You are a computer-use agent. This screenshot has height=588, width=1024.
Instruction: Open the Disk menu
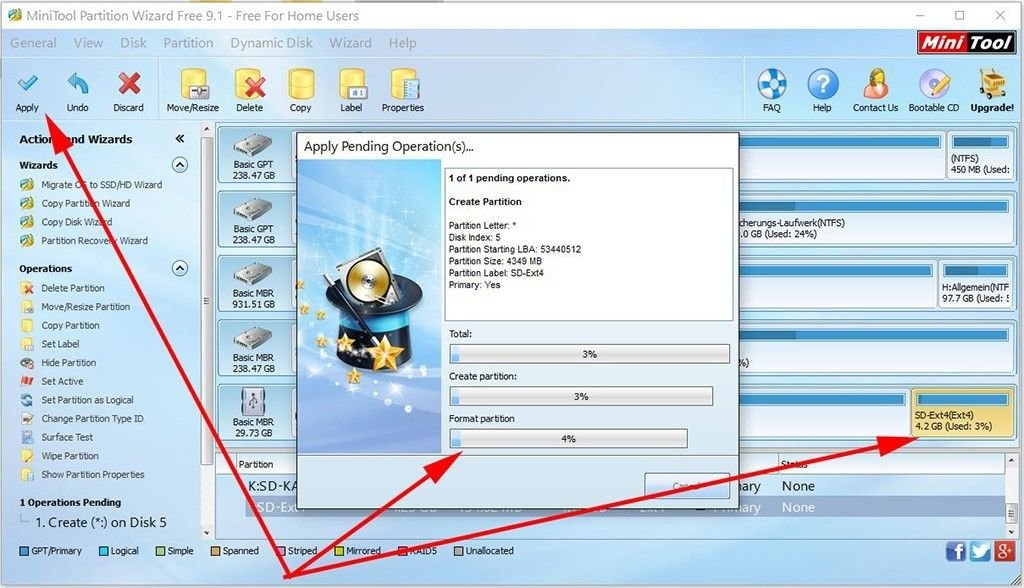[133, 43]
